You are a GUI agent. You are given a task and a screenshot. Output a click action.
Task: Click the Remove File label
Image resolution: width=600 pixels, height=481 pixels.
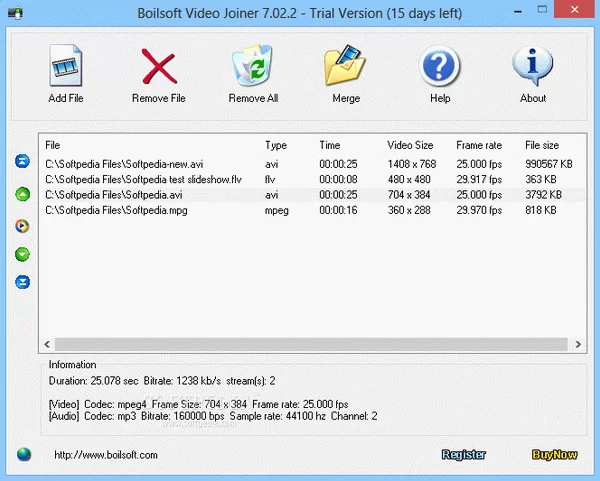159,98
